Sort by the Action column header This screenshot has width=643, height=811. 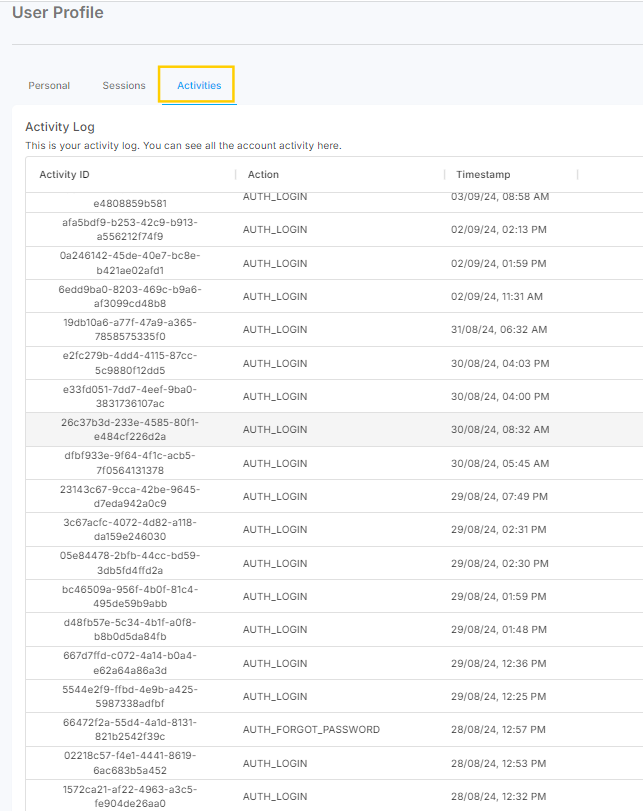264,175
